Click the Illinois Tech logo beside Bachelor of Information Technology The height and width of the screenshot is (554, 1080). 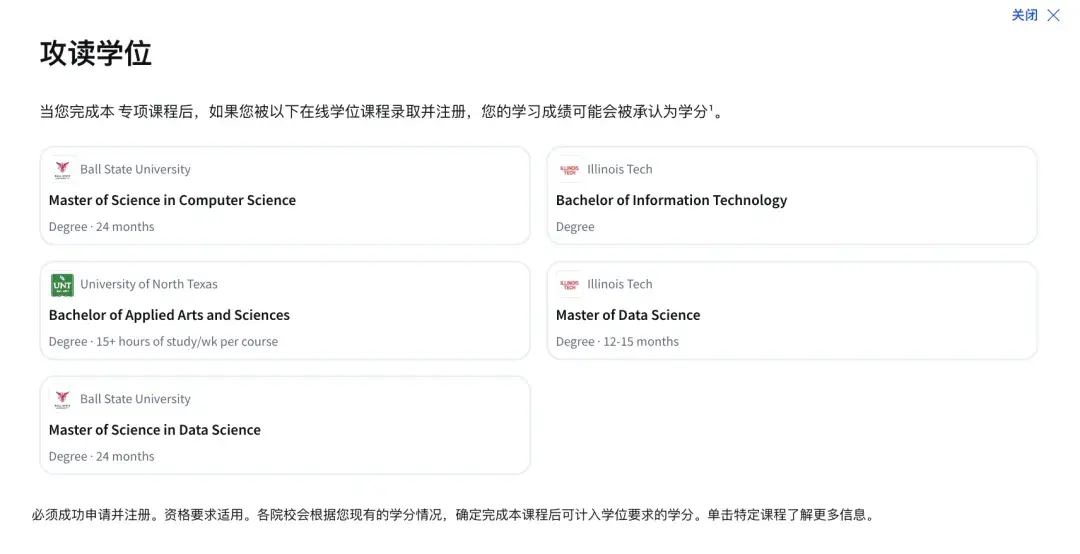570,170
